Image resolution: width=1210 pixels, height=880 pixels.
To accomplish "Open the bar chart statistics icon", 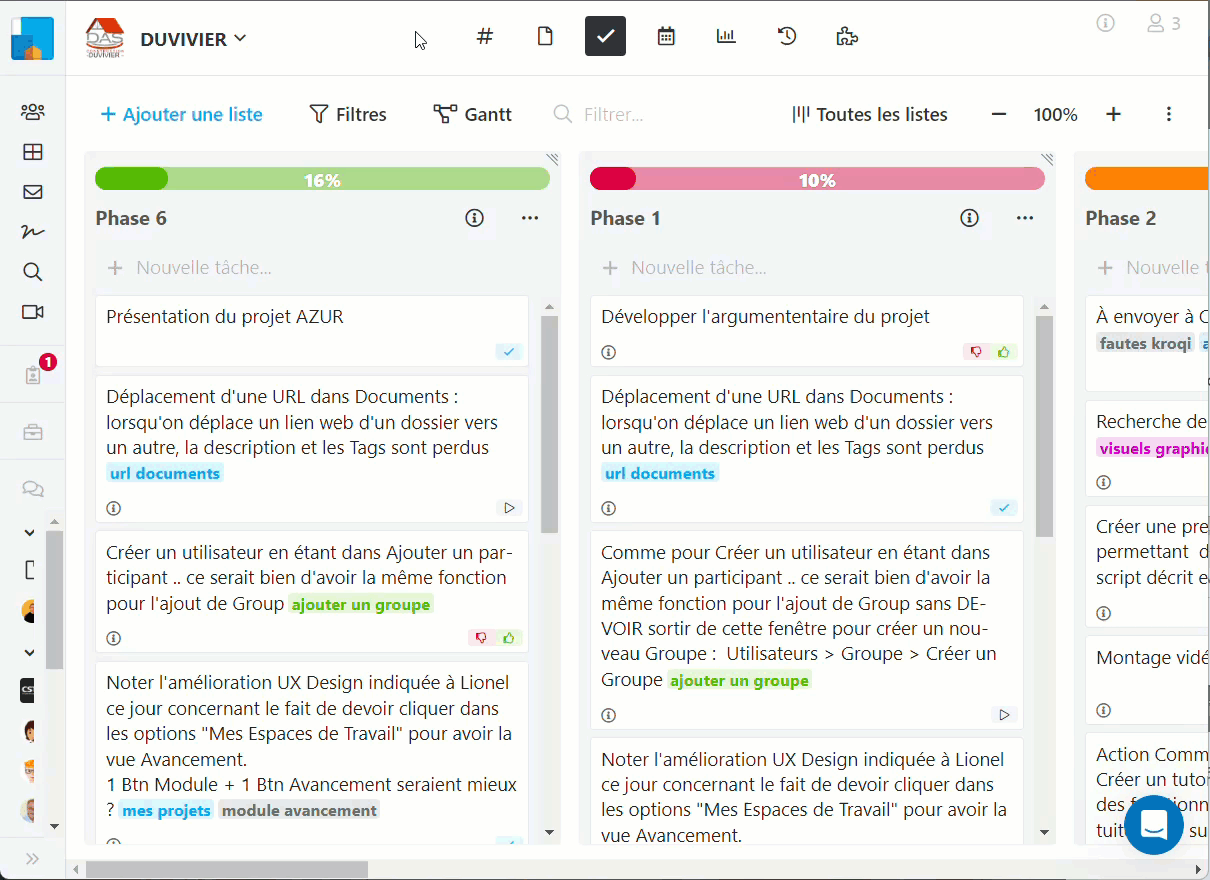I will (726, 37).
